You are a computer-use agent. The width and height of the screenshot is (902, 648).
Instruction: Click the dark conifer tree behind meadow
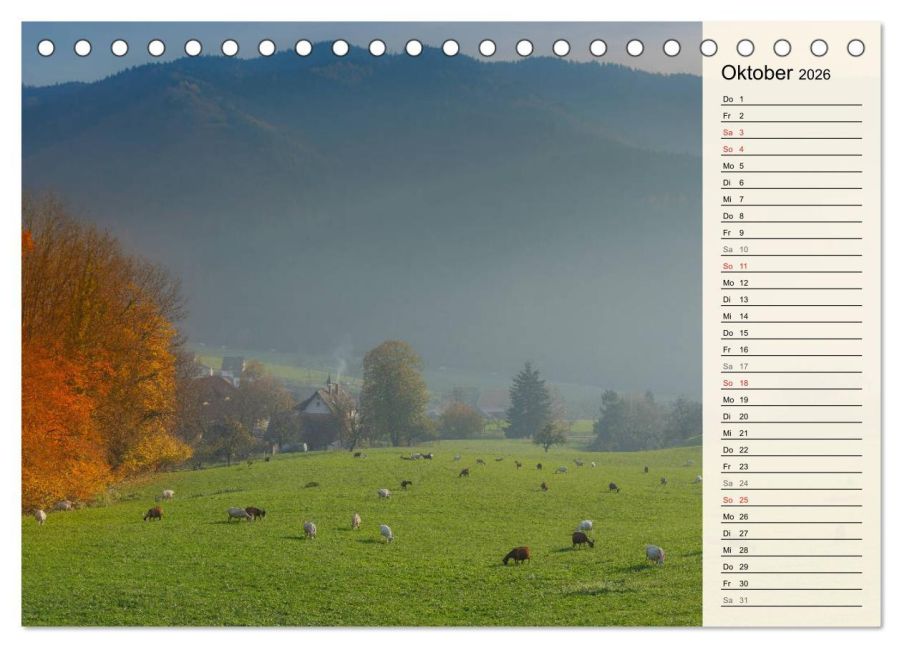[x=527, y=402]
